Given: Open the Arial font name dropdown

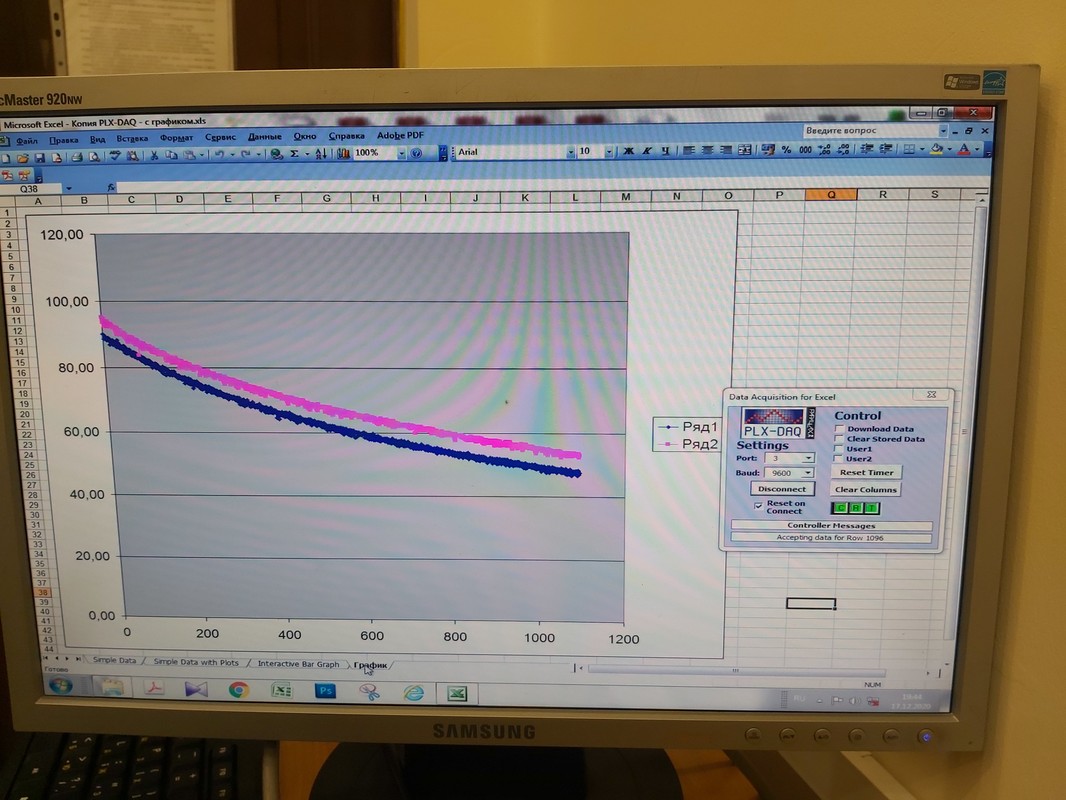Looking at the screenshot, I should (571, 152).
